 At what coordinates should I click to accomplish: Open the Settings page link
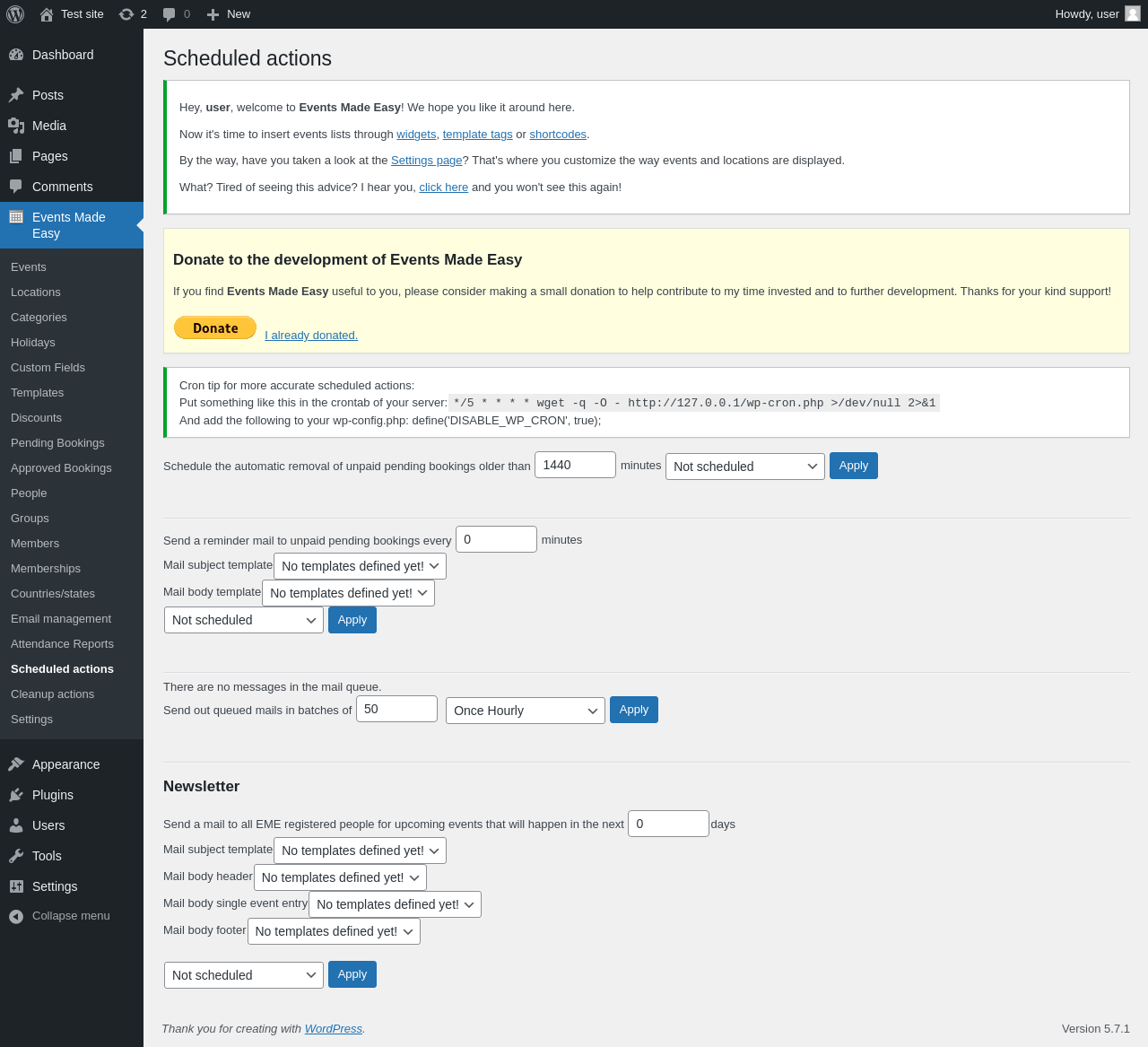pyautogui.click(x=426, y=161)
